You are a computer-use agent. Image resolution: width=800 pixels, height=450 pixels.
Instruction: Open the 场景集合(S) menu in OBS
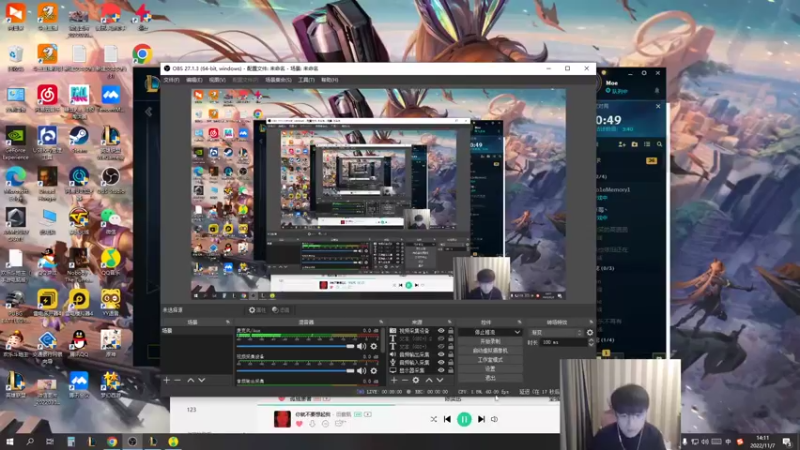pyautogui.click(x=278, y=80)
